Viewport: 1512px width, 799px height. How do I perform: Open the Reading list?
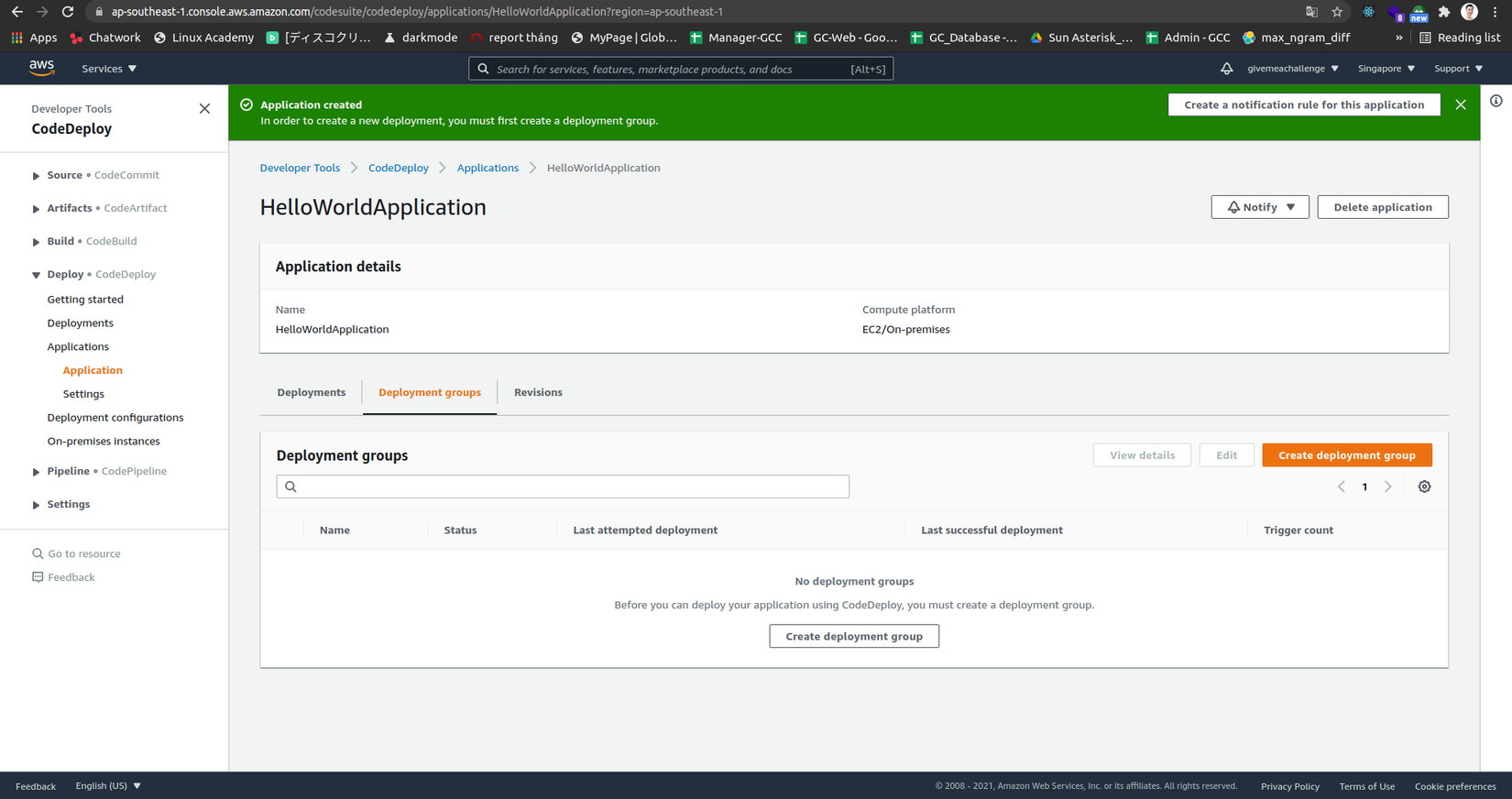(x=1460, y=38)
